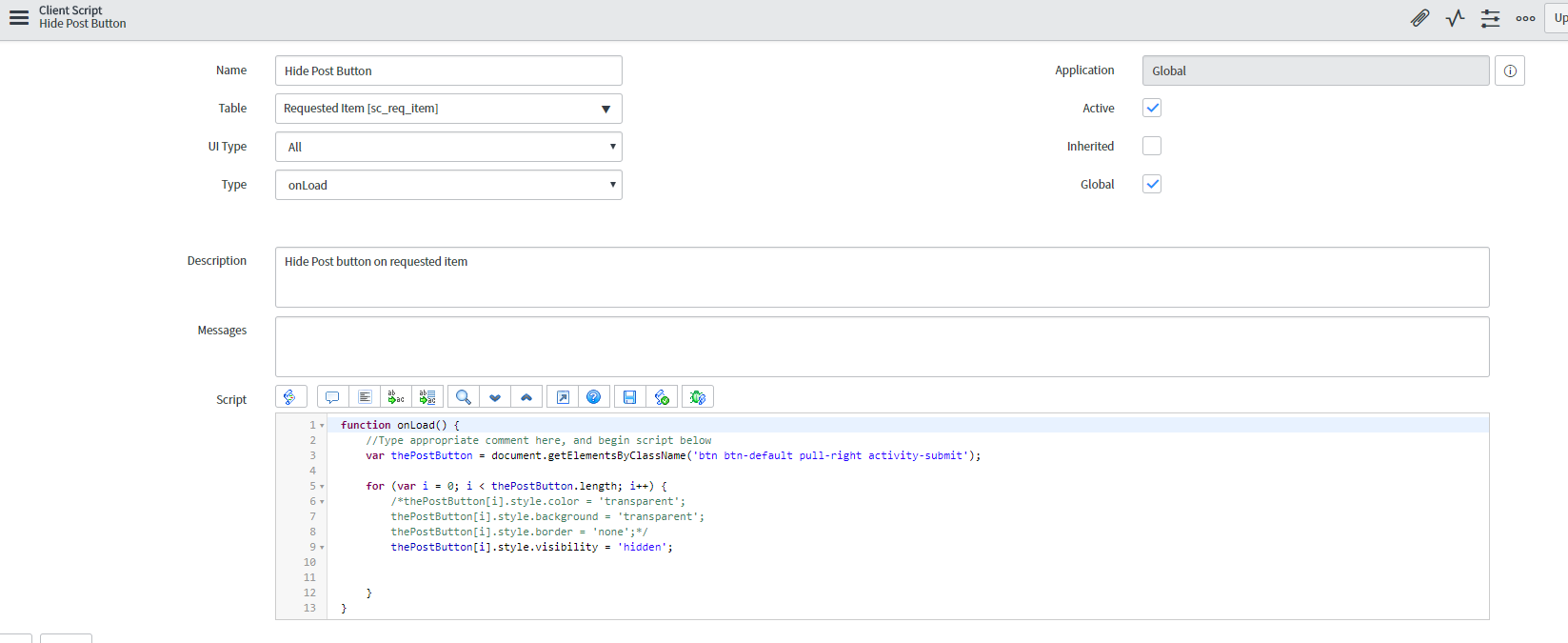Collapse the comment fold at line 6
1568x643 pixels.
pos(322,502)
